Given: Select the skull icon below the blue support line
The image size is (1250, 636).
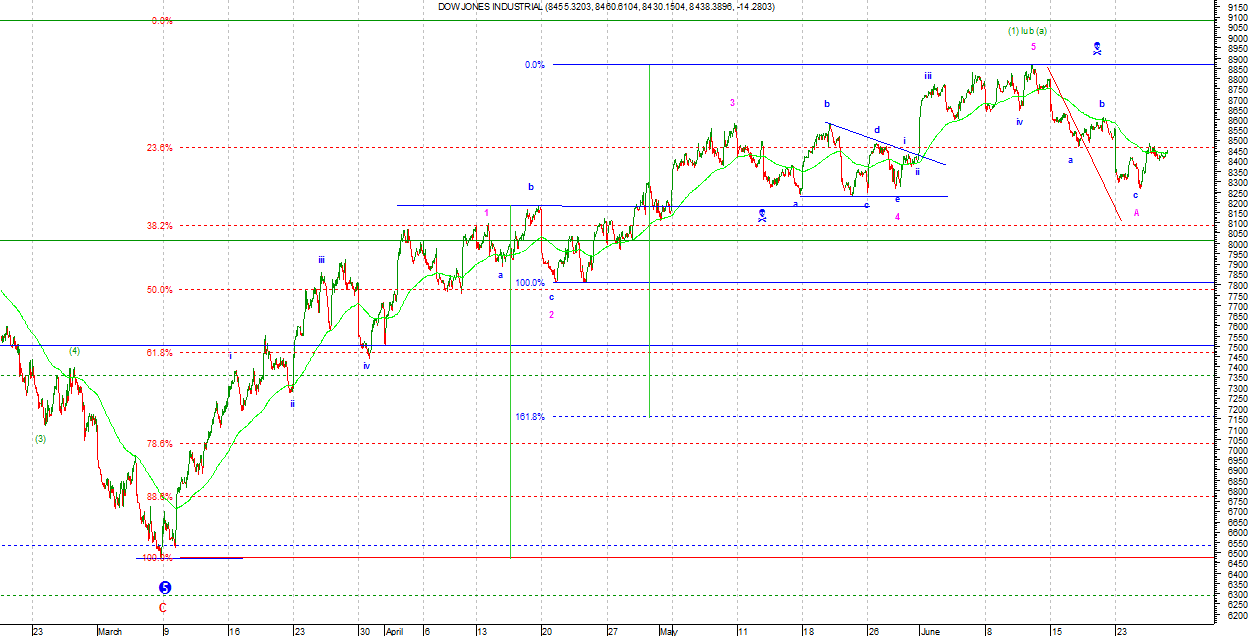Looking at the screenshot, I should coord(762,214).
